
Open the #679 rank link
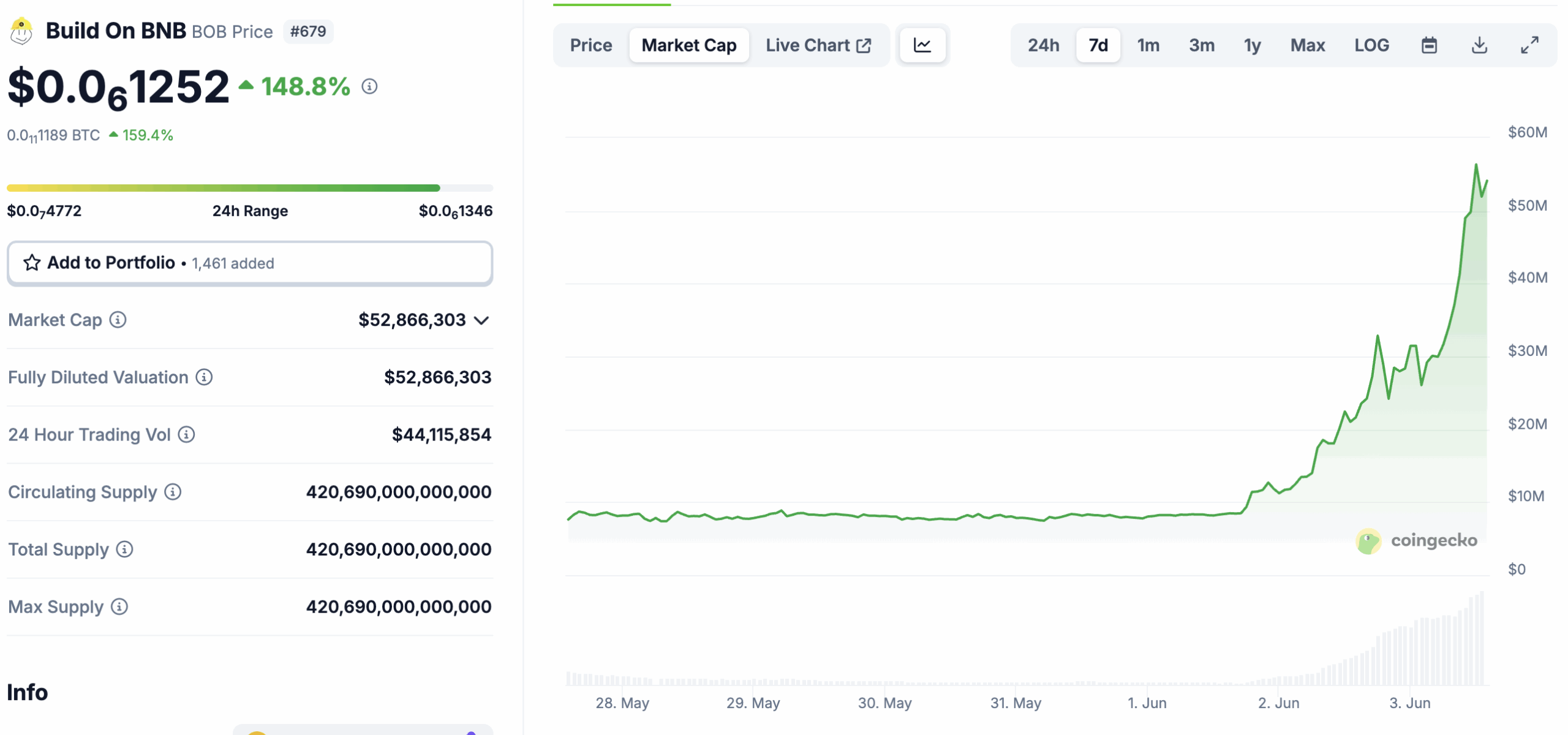click(308, 32)
